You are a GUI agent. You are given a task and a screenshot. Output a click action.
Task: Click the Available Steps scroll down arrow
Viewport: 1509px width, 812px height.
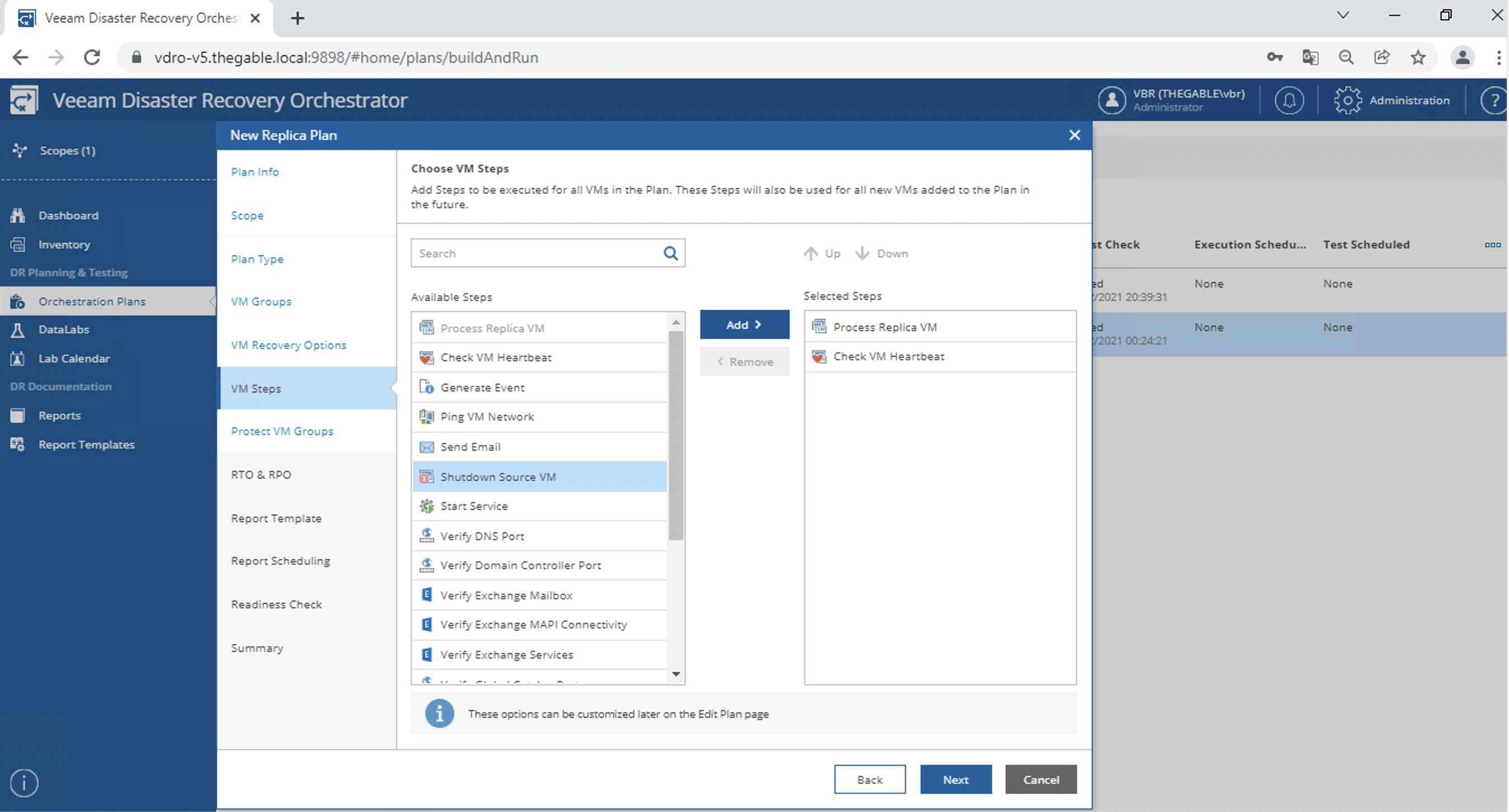(x=676, y=674)
